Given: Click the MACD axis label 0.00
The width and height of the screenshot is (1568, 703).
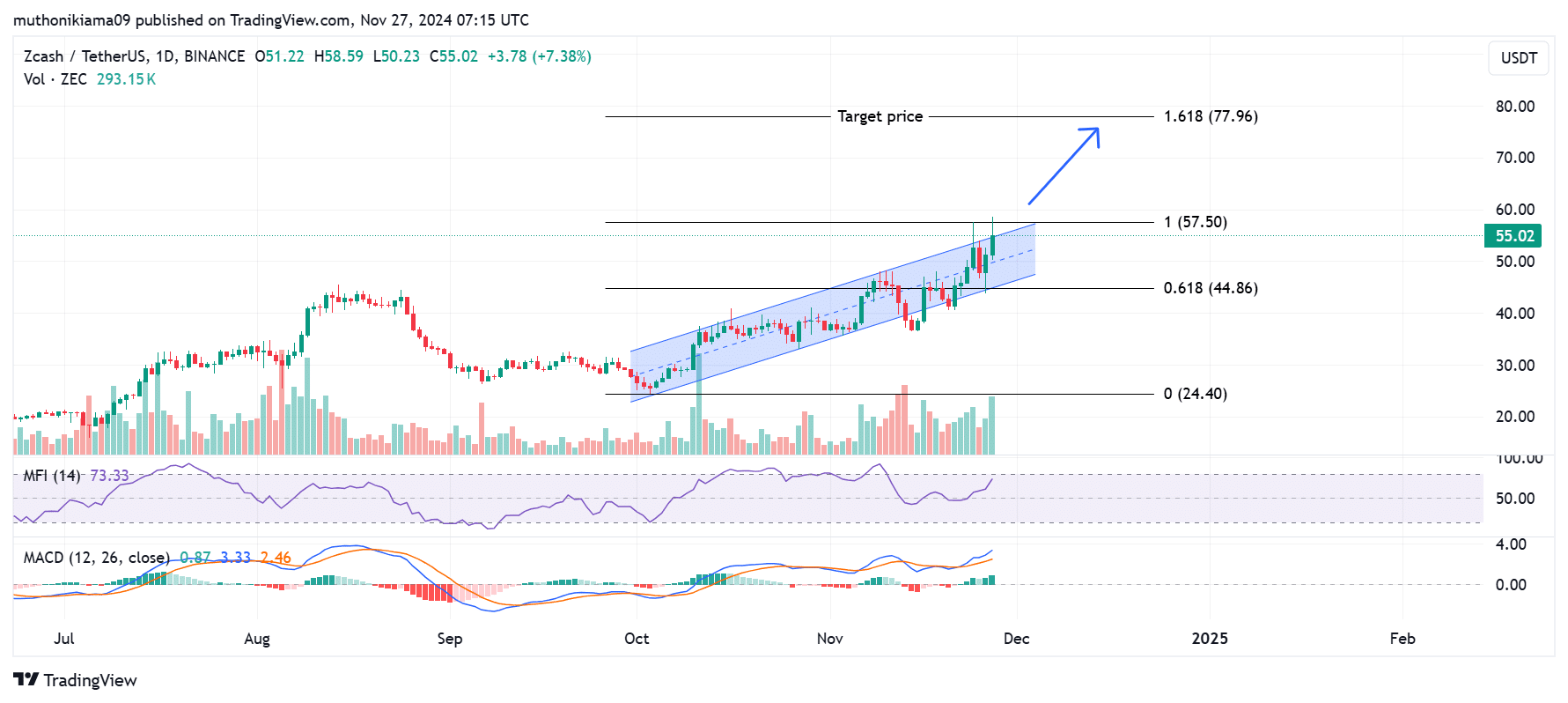Looking at the screenshot, I should [1511, 585].
